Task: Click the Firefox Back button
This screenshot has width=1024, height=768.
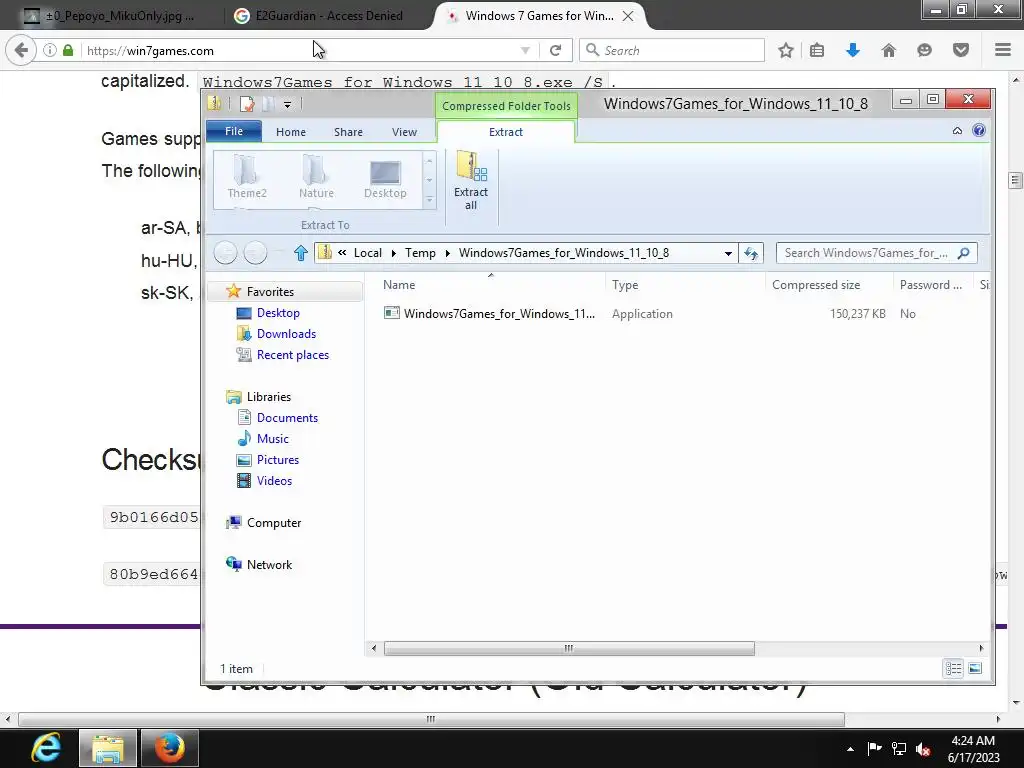Action: coord(21,50)
